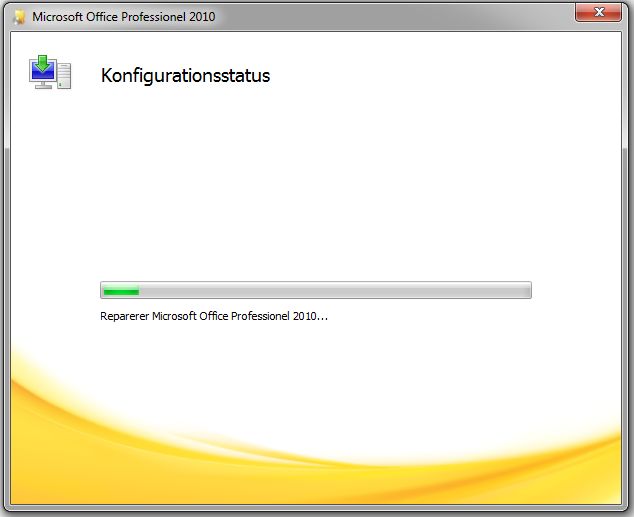634x517 pixels.
Task: Click the "Reparerer Microsoft Office Professionel 2010..." status text
Action: 214,316
